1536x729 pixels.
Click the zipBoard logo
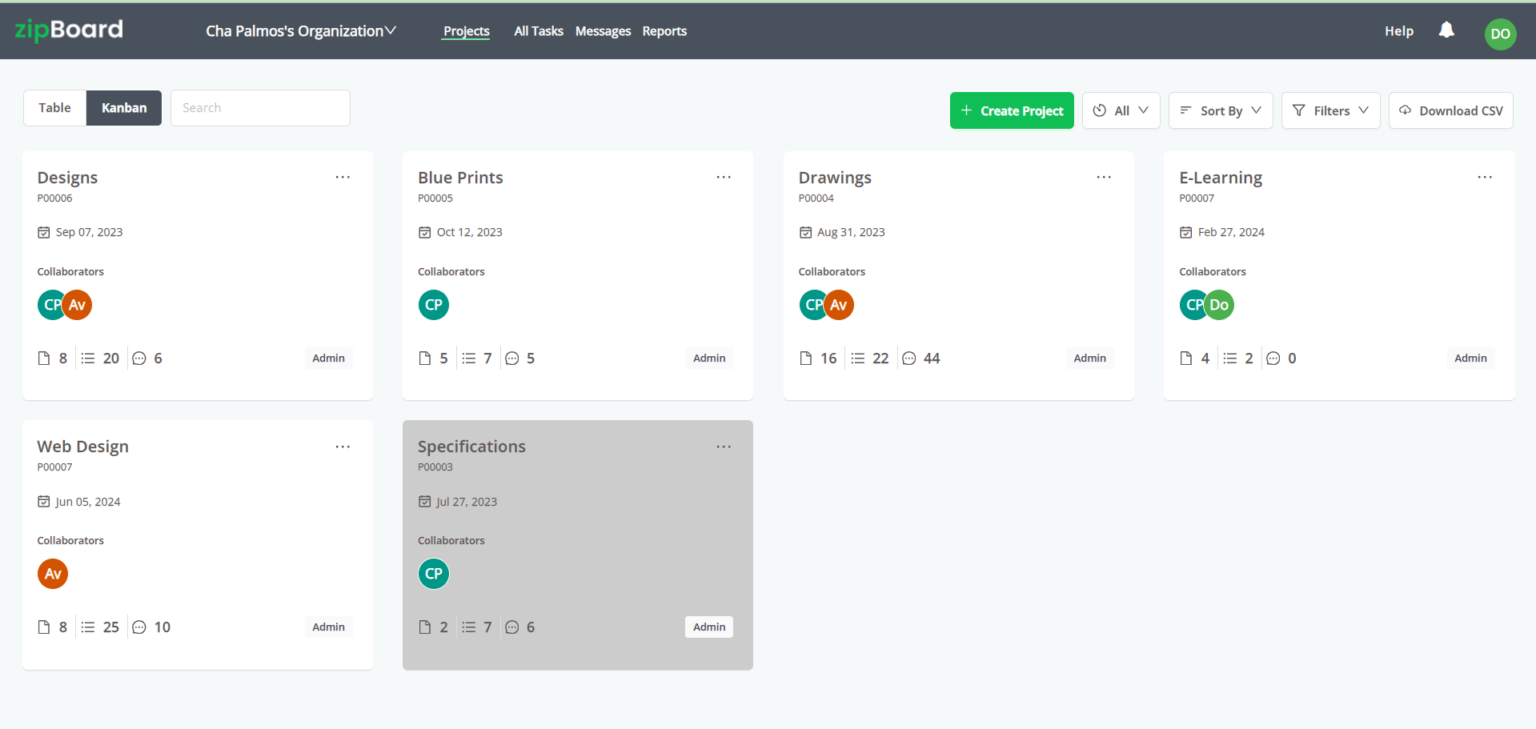[68, 29]
